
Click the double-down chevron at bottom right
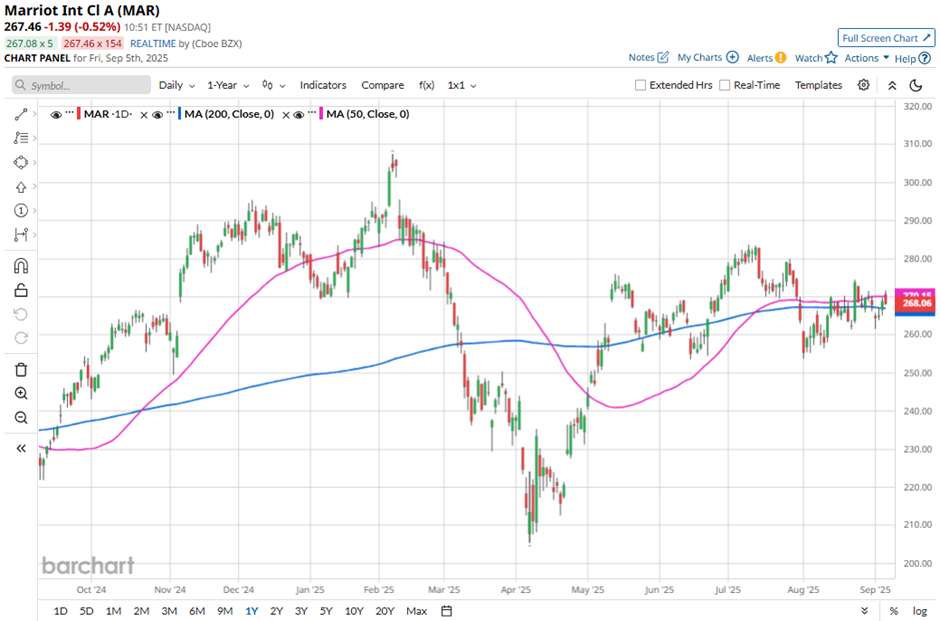point(864,611)
